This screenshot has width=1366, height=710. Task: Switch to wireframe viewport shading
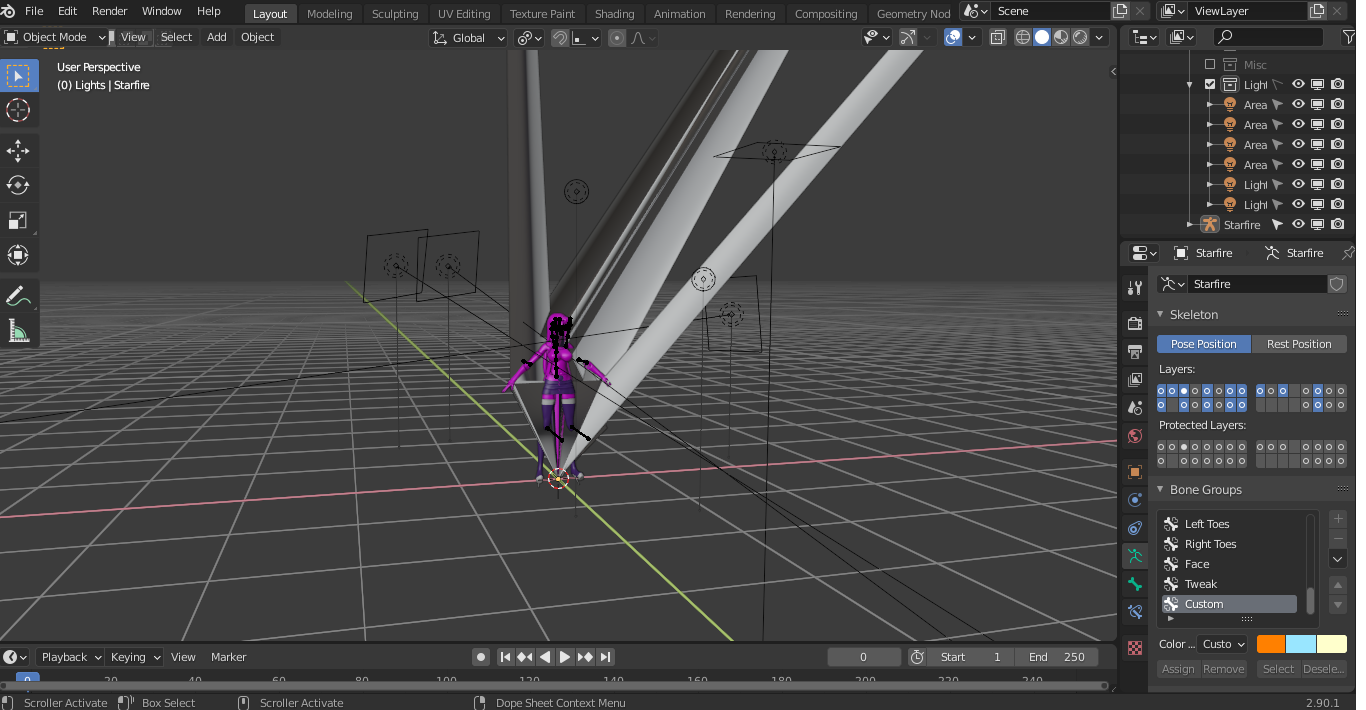coord(1023,37)
